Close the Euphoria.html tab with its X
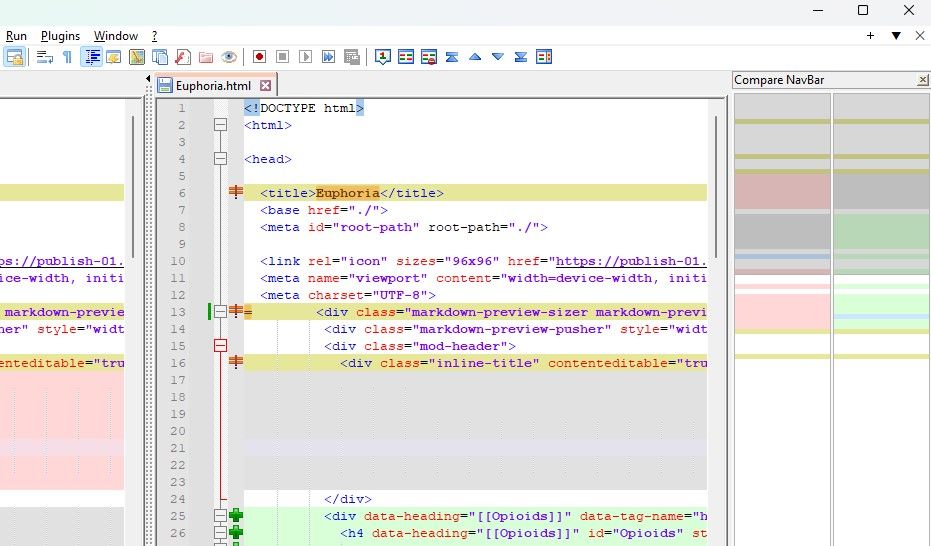 265,86
